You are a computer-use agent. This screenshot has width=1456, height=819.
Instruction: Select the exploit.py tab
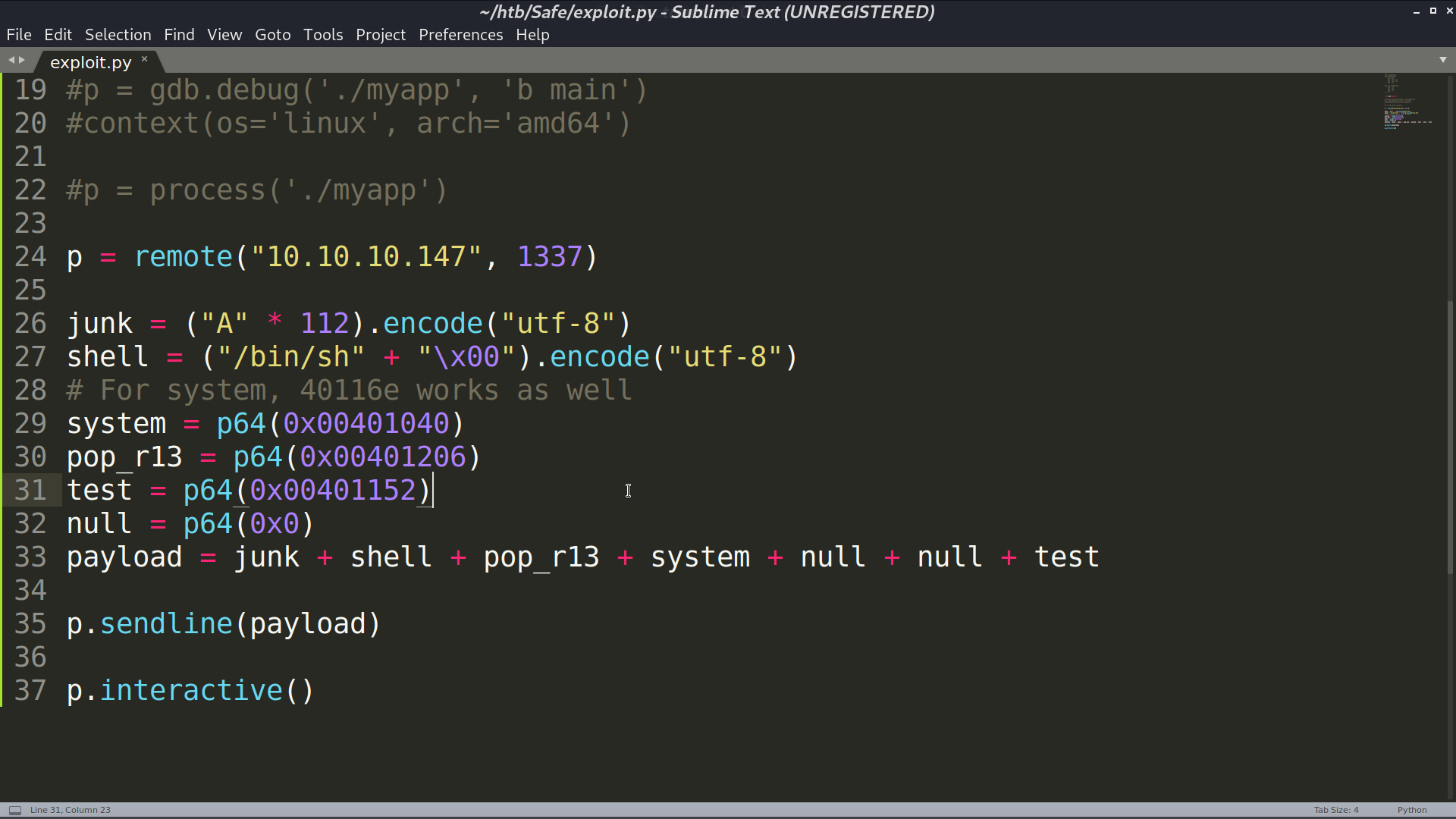(x=90, y=62)
